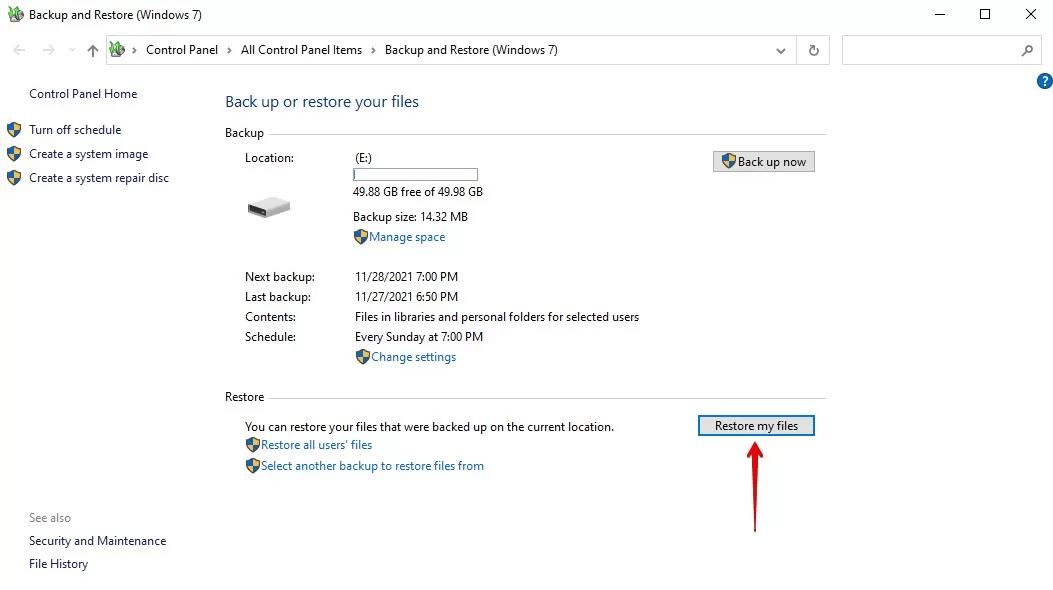Click the 'Files in libraries and personal folders' text
This screenshot has width=1053, height=590.
pos(497,317)
